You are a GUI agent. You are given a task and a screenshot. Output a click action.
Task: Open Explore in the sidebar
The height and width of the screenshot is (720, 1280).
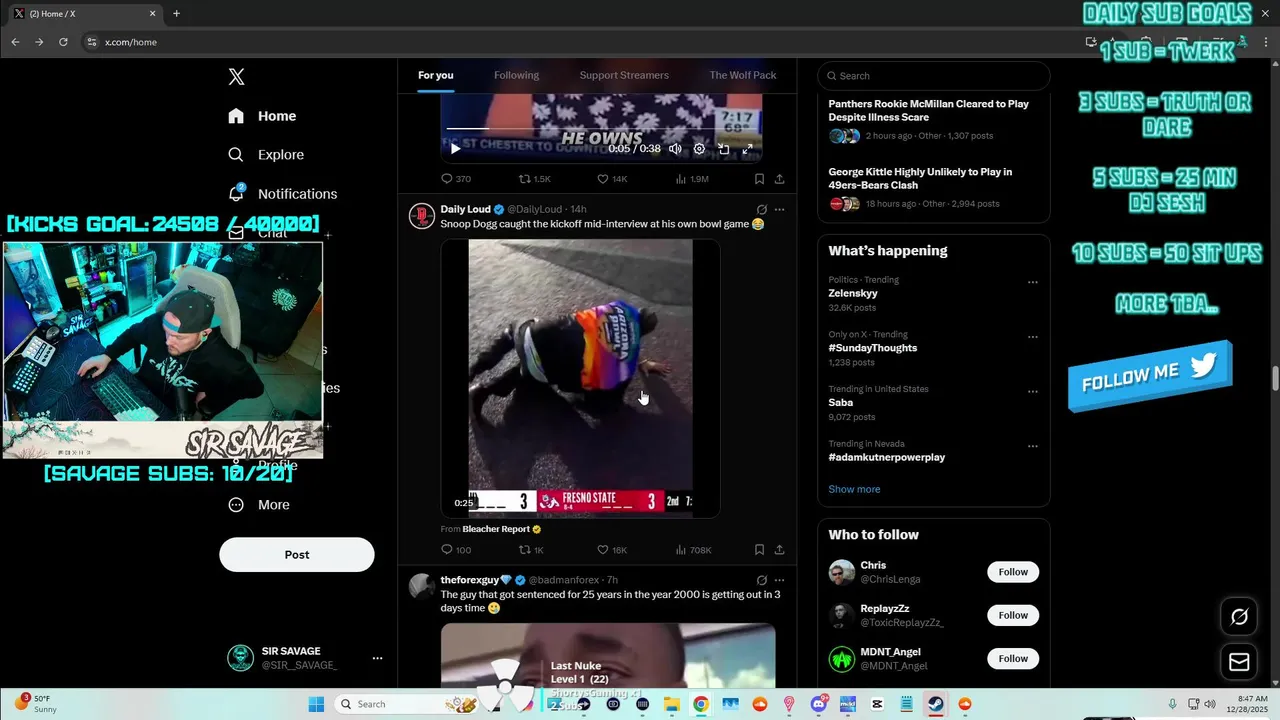click(266, 155)
